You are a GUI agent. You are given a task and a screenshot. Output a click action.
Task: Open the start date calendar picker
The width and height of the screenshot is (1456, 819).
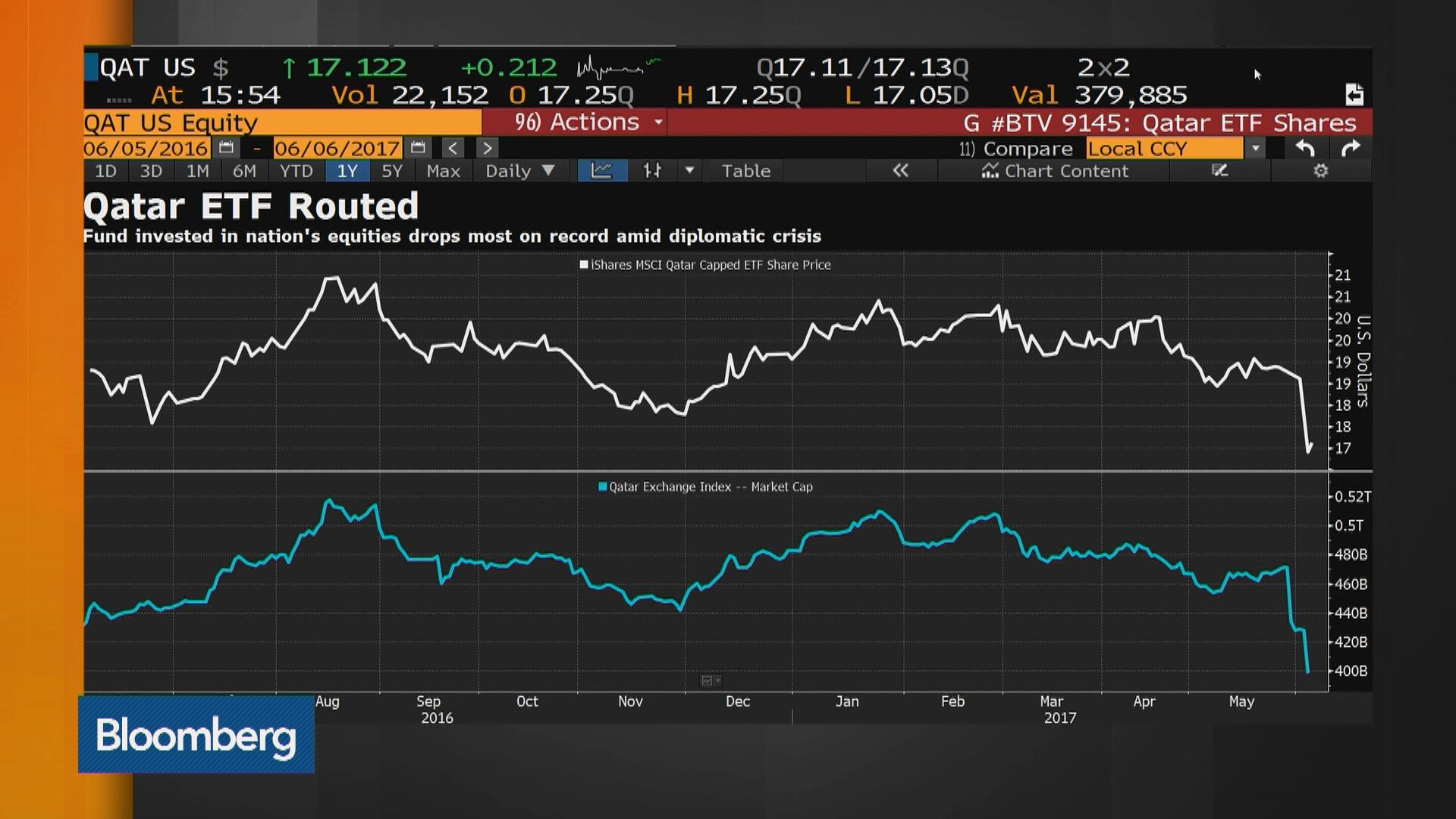point(226,148)
